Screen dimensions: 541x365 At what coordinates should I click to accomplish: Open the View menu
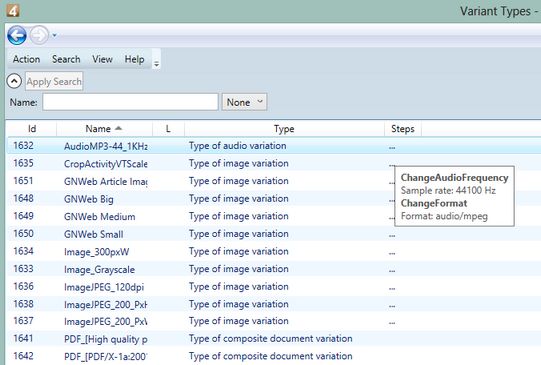(x=102, y=59)
